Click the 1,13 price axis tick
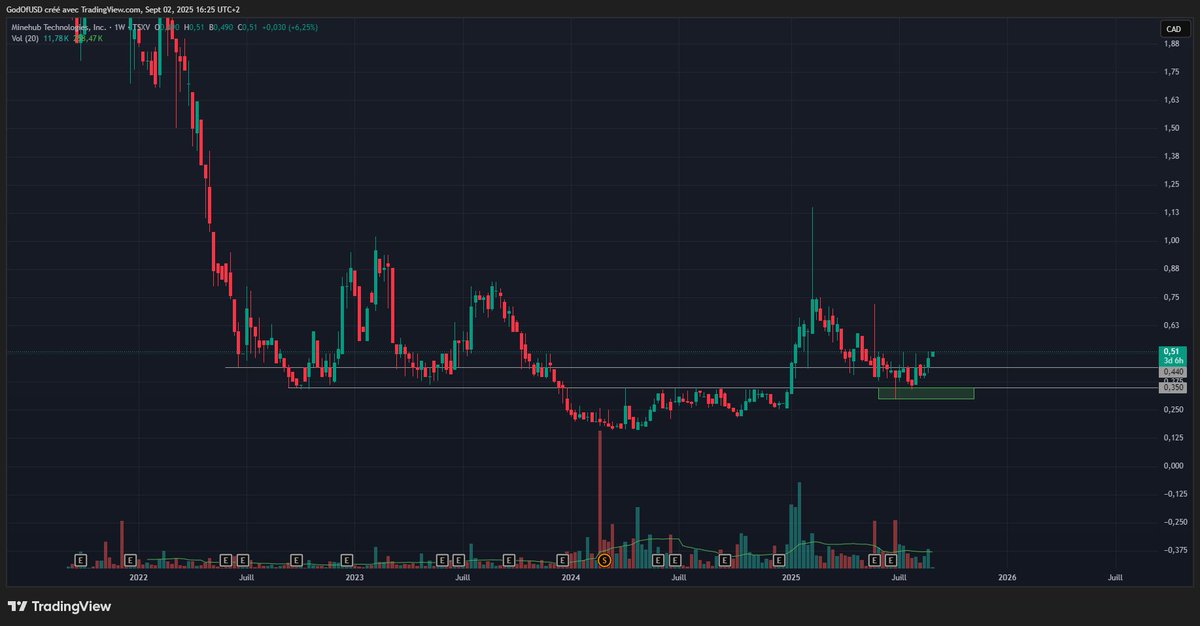The width and height of the screenshot is (1200, 626). (1172, 212)
